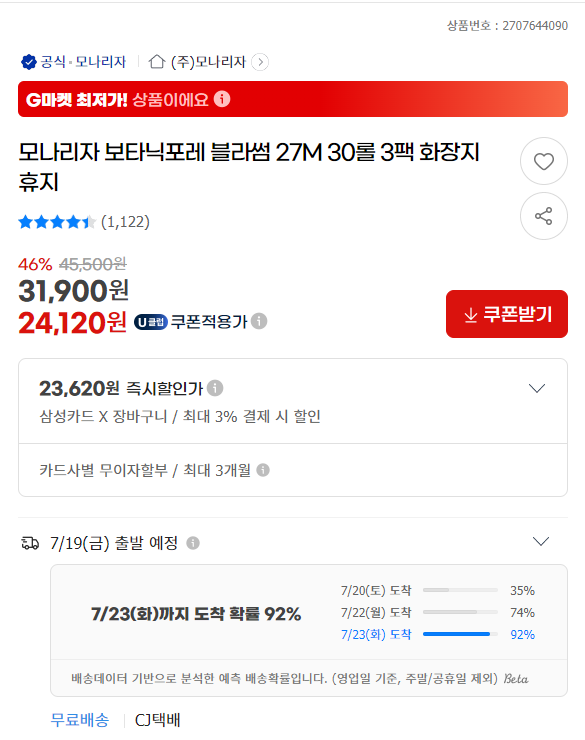Click the home icon before (주)모나리자

click(157, 61)
